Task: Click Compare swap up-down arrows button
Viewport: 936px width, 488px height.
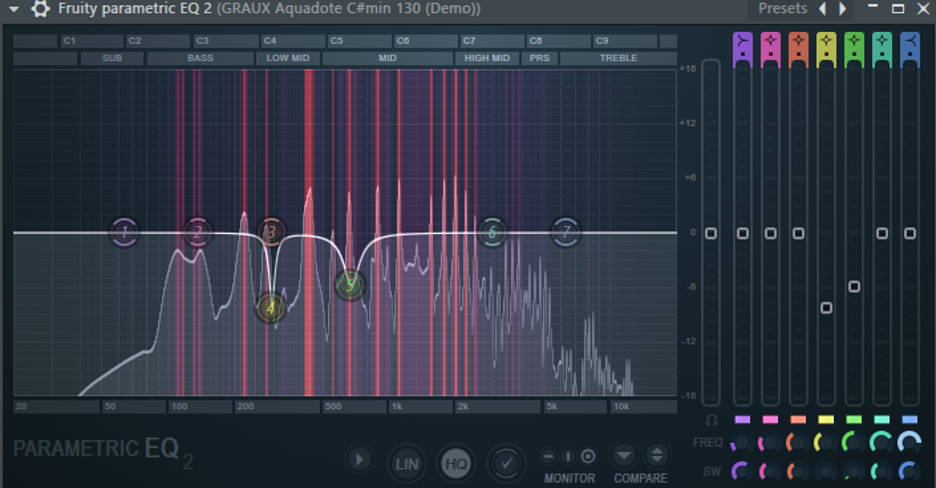Action: (657, 456)
